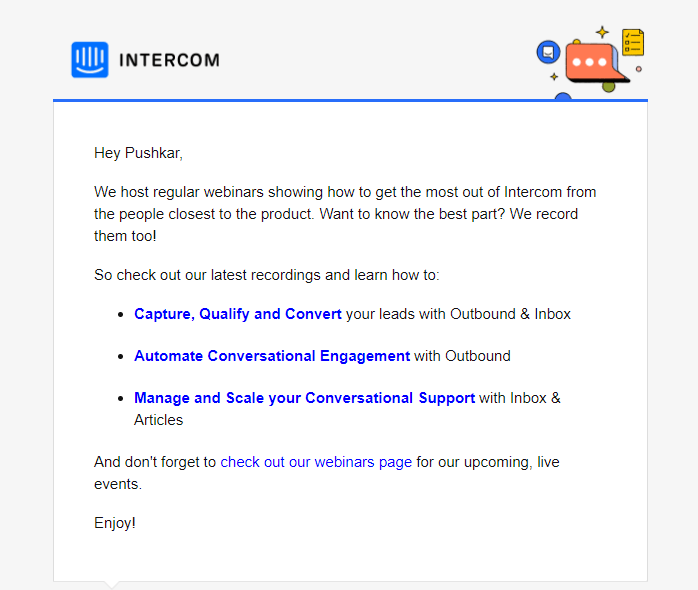Image resolution: width=698 pixels, height=590 pixels.
Task: Click the first bullet point marker
Action: pyautogui.click(x=121, y=315)
